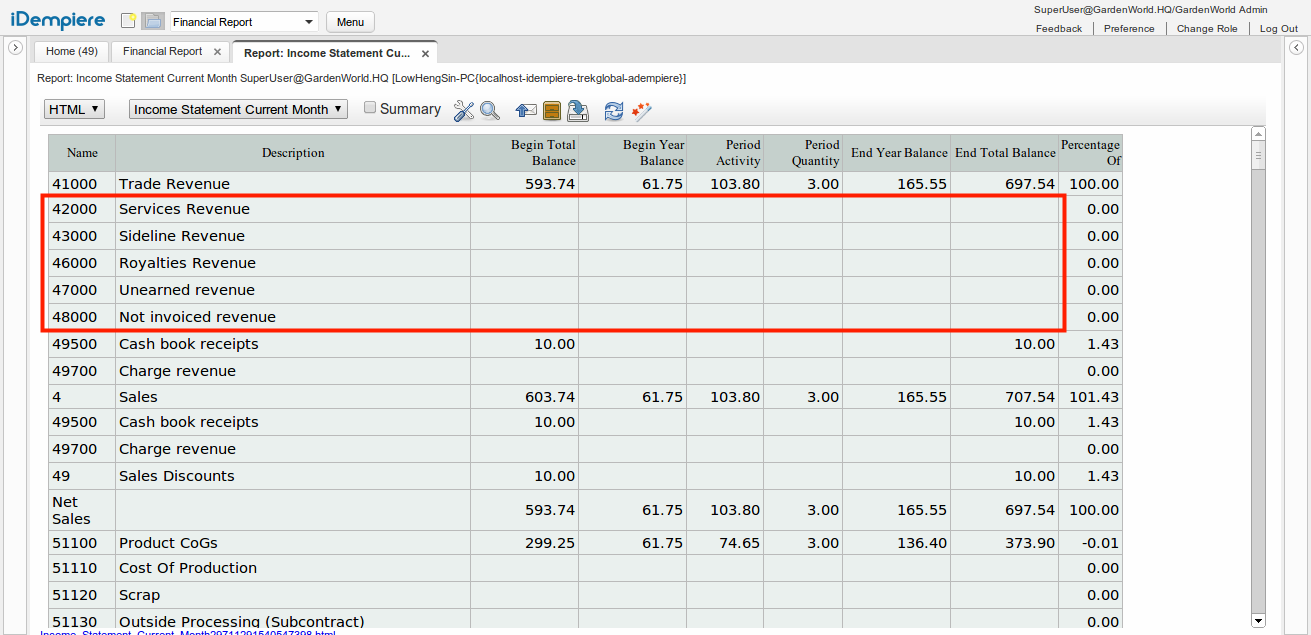This screenshot has height=635, width=1311.
Task: Click the folder icon beside Financial Report box
Action: pos(152,21)
